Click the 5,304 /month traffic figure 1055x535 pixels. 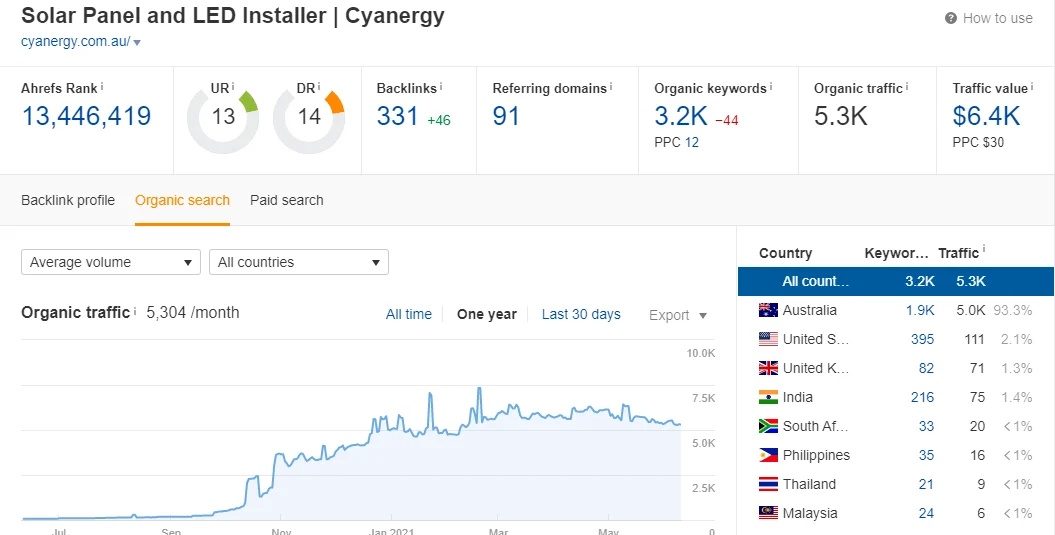192,312
